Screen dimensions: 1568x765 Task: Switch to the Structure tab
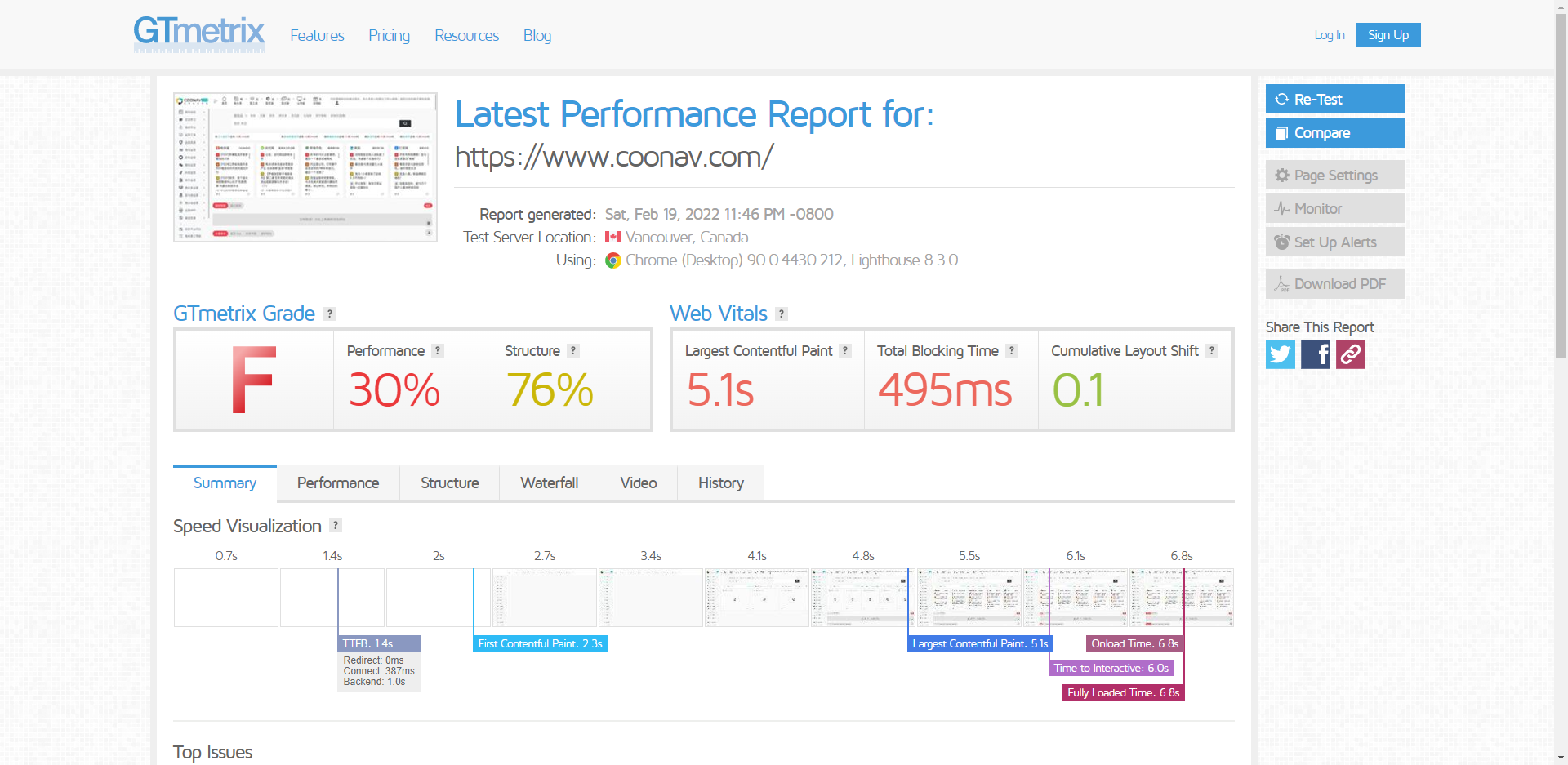coord(450,483)
